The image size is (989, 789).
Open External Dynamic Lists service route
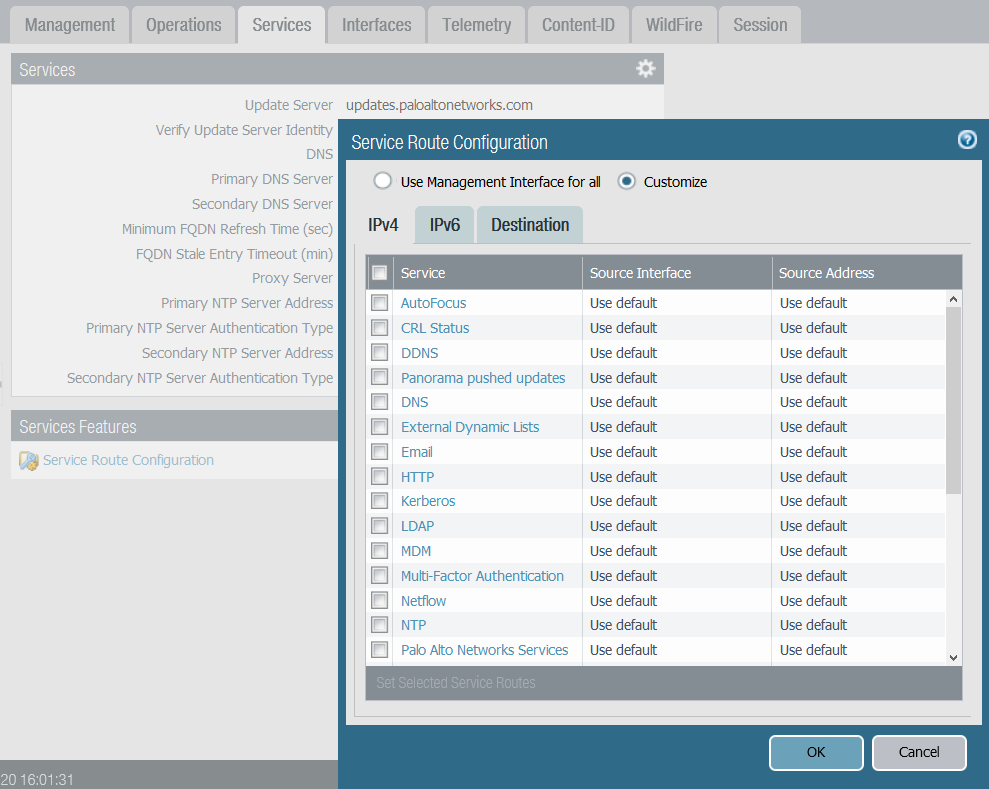tap(470, 427)
